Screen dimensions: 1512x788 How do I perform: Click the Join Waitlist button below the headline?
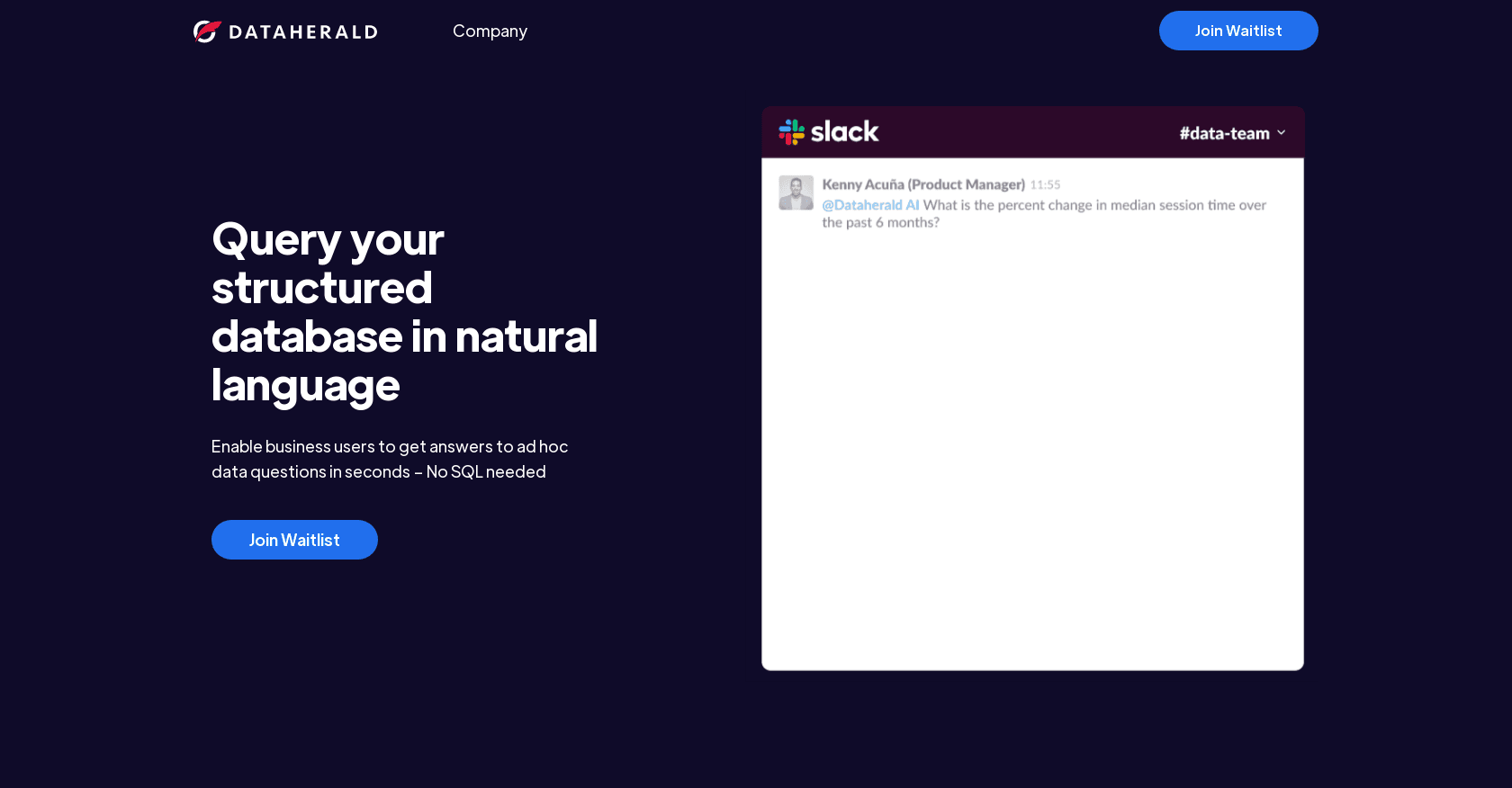coord(294,540)
